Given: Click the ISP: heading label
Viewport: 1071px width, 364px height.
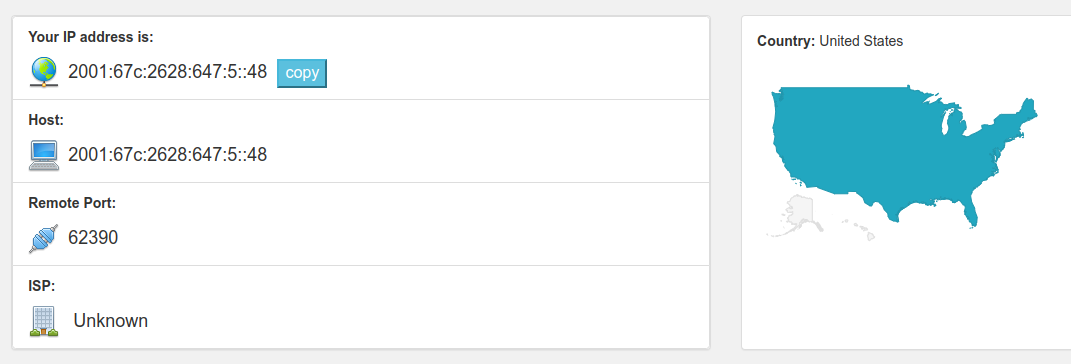Looking at the screenshot, I should tap(42, 286).
